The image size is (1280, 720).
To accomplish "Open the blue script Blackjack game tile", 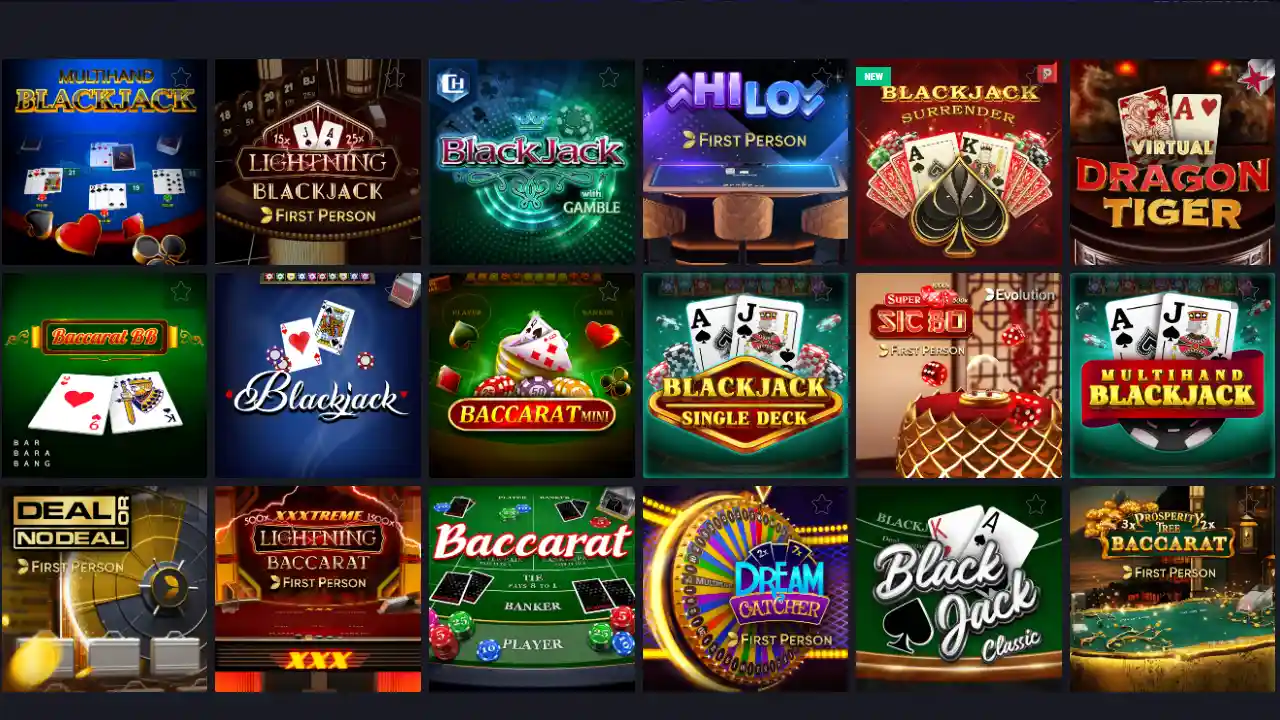I will 318,375.
